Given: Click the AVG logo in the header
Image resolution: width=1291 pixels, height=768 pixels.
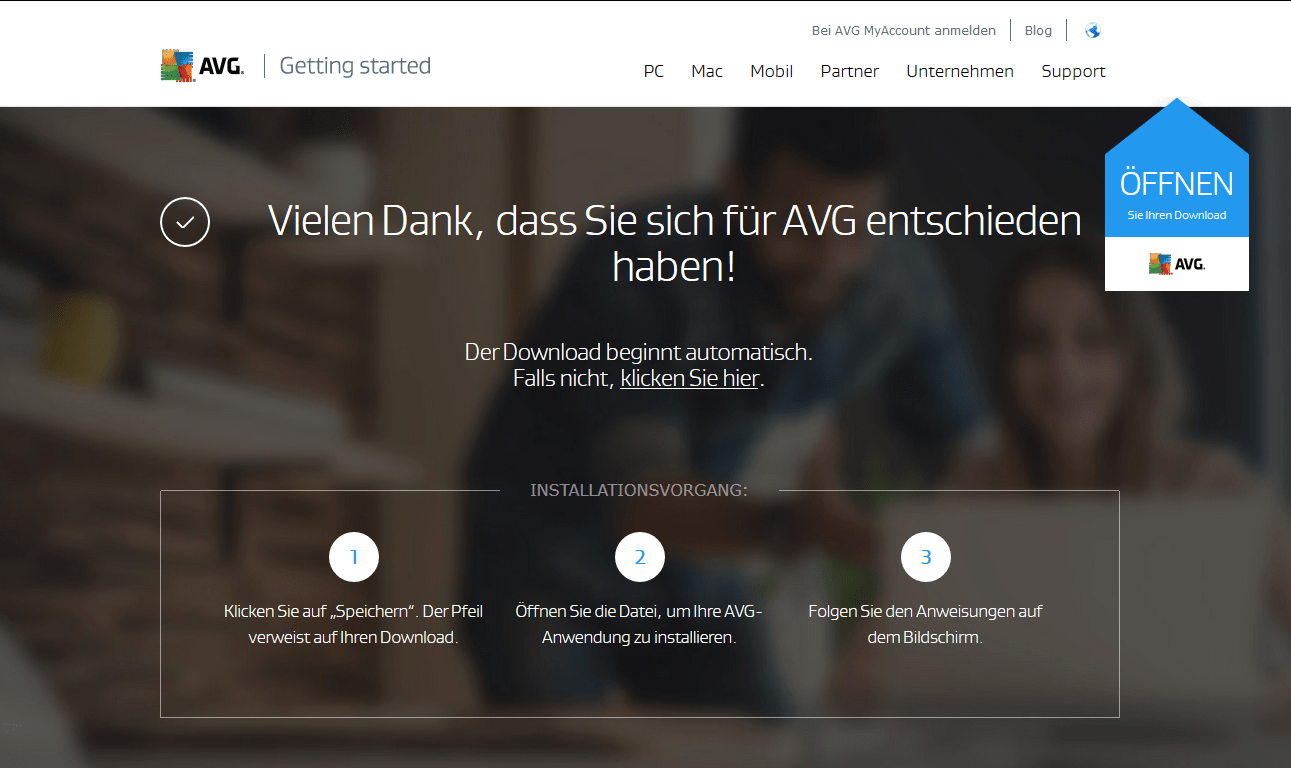Looking at the screenshot, I should click(202, 66).
